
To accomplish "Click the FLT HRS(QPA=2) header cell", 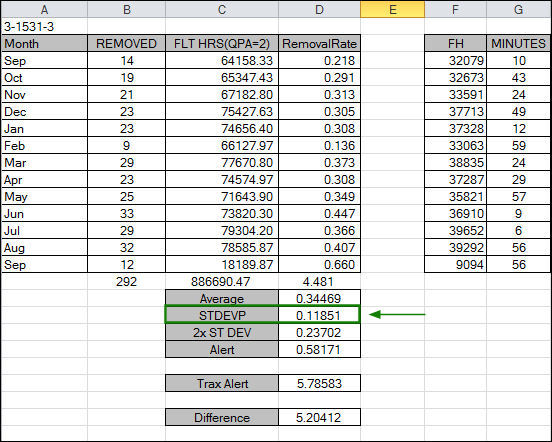I will [222, 43].
